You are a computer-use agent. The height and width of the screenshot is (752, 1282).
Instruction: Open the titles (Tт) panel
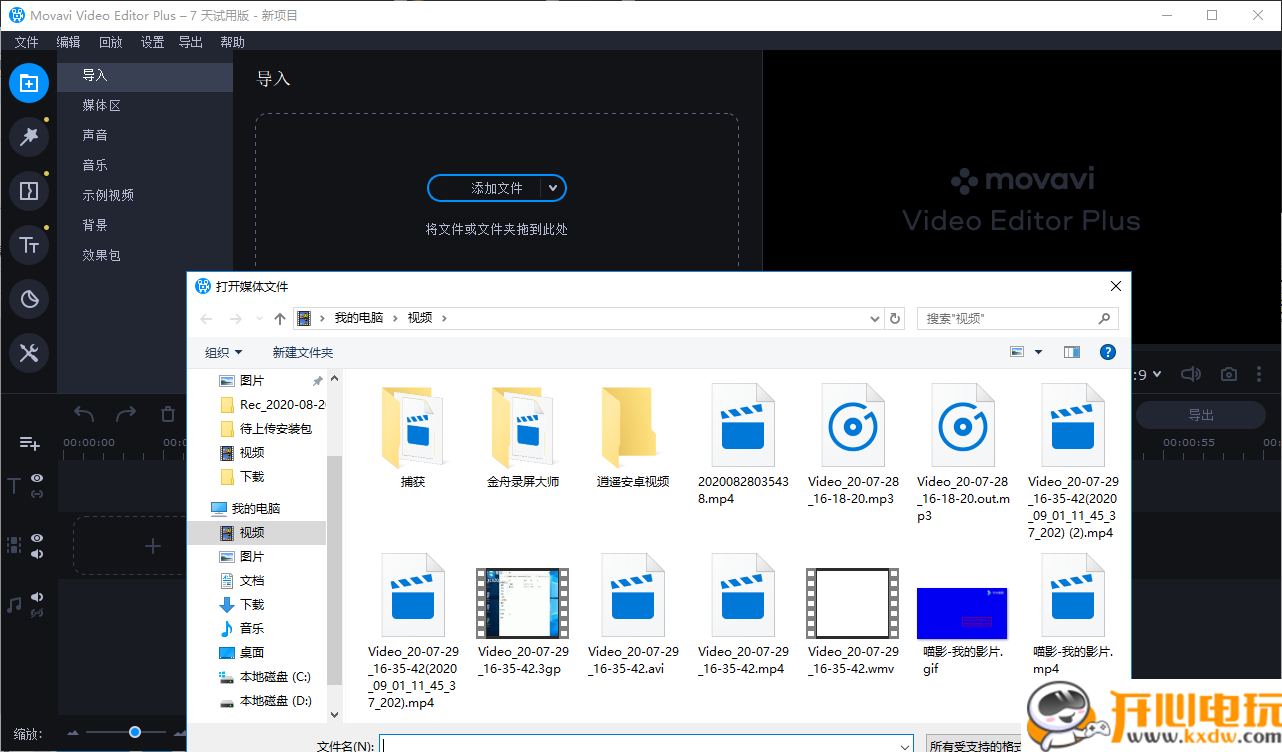[29, 245]
